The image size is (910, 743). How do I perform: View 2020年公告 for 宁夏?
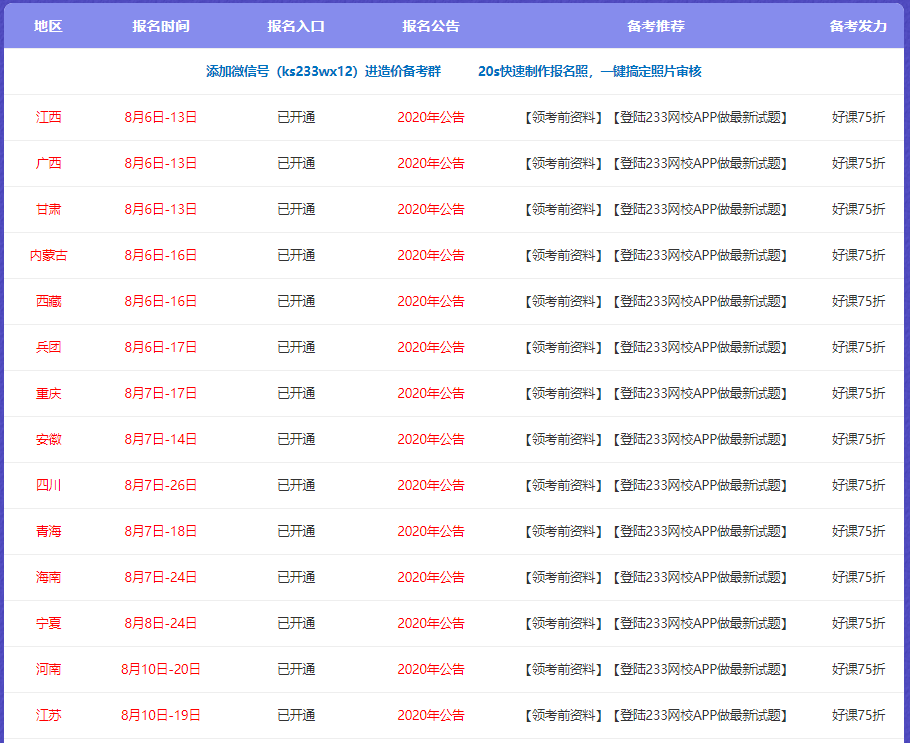pos(431,623)
